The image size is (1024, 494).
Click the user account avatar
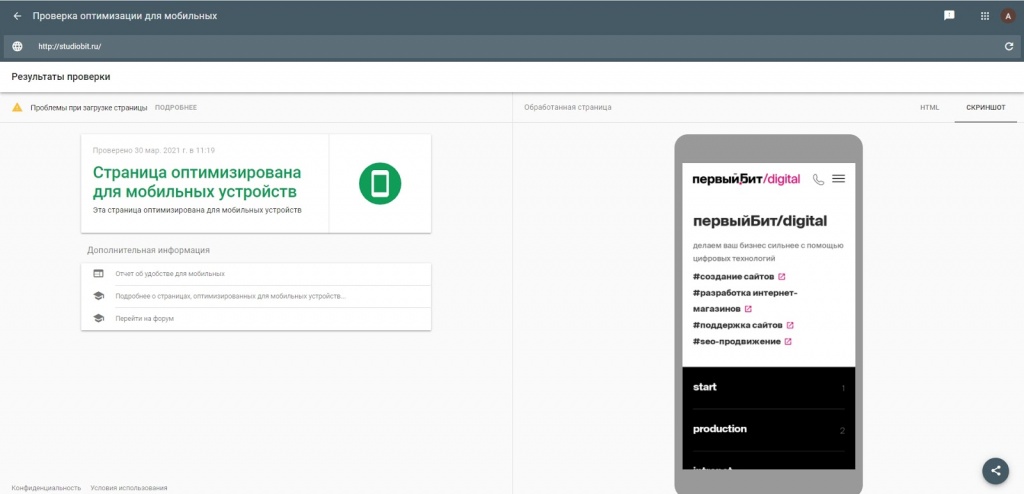click(1008, 17)
